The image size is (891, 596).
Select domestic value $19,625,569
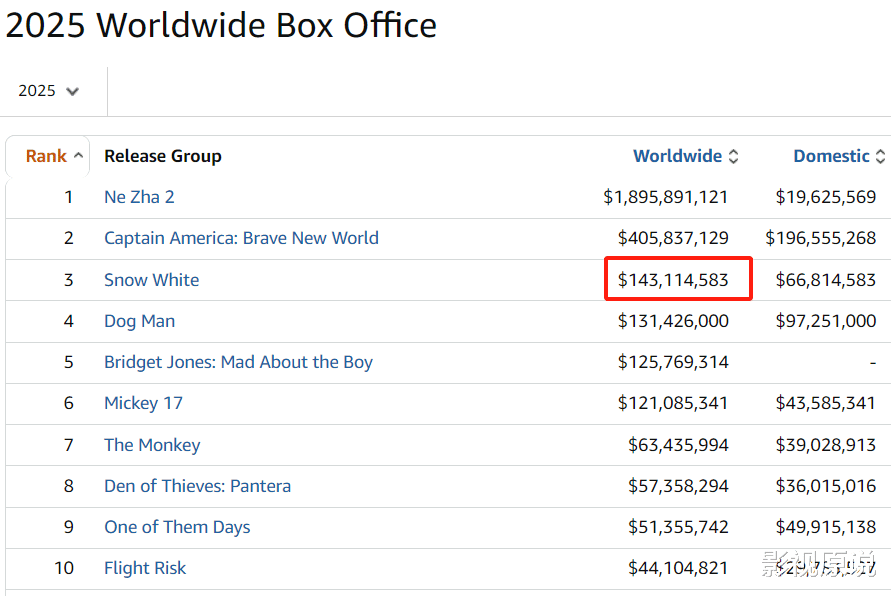(x=826, y=197)
